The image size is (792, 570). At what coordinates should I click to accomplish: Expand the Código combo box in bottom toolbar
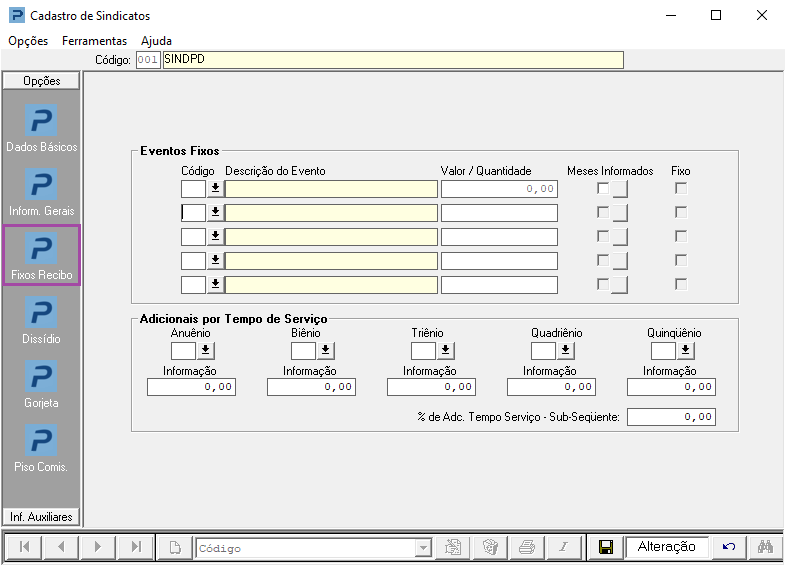(x=423, y=548)
